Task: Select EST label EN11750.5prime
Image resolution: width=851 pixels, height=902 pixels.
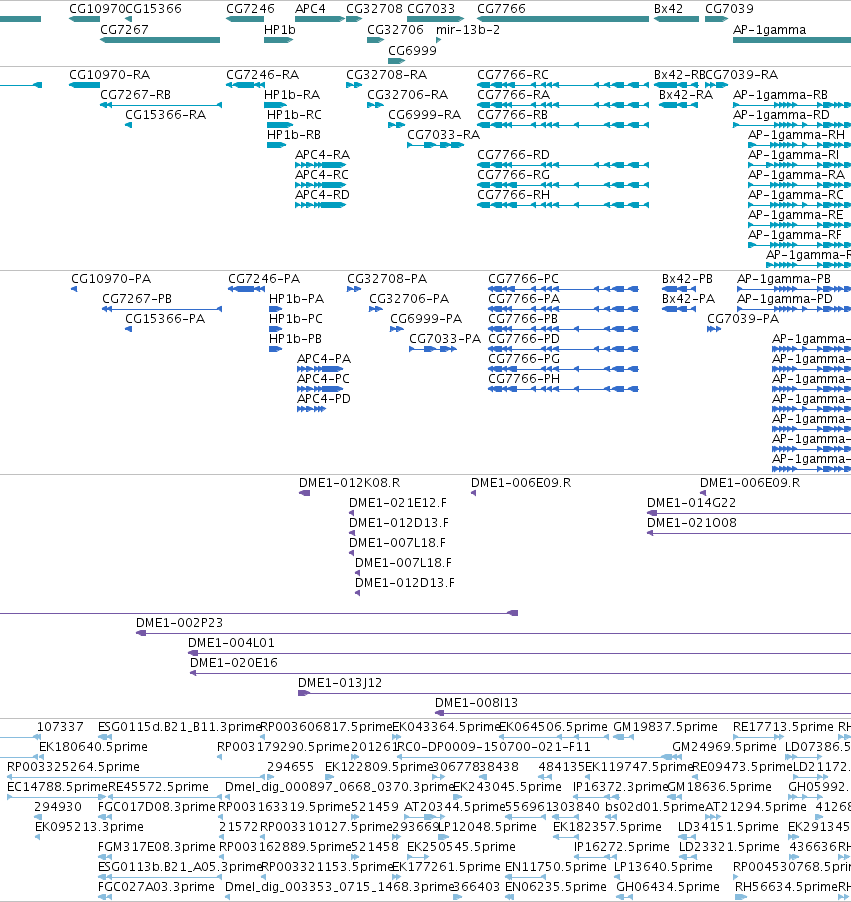Action: [x=555, y=867]
